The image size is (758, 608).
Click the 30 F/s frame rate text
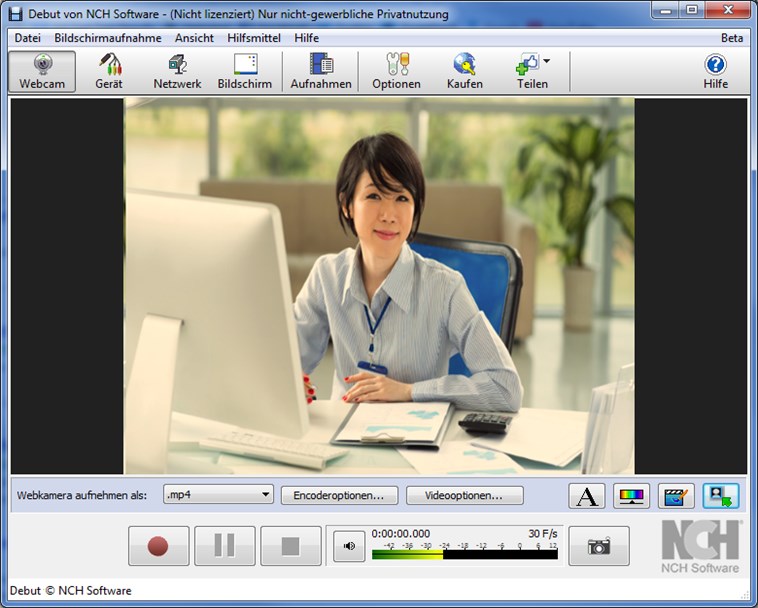tap(542, 534)
